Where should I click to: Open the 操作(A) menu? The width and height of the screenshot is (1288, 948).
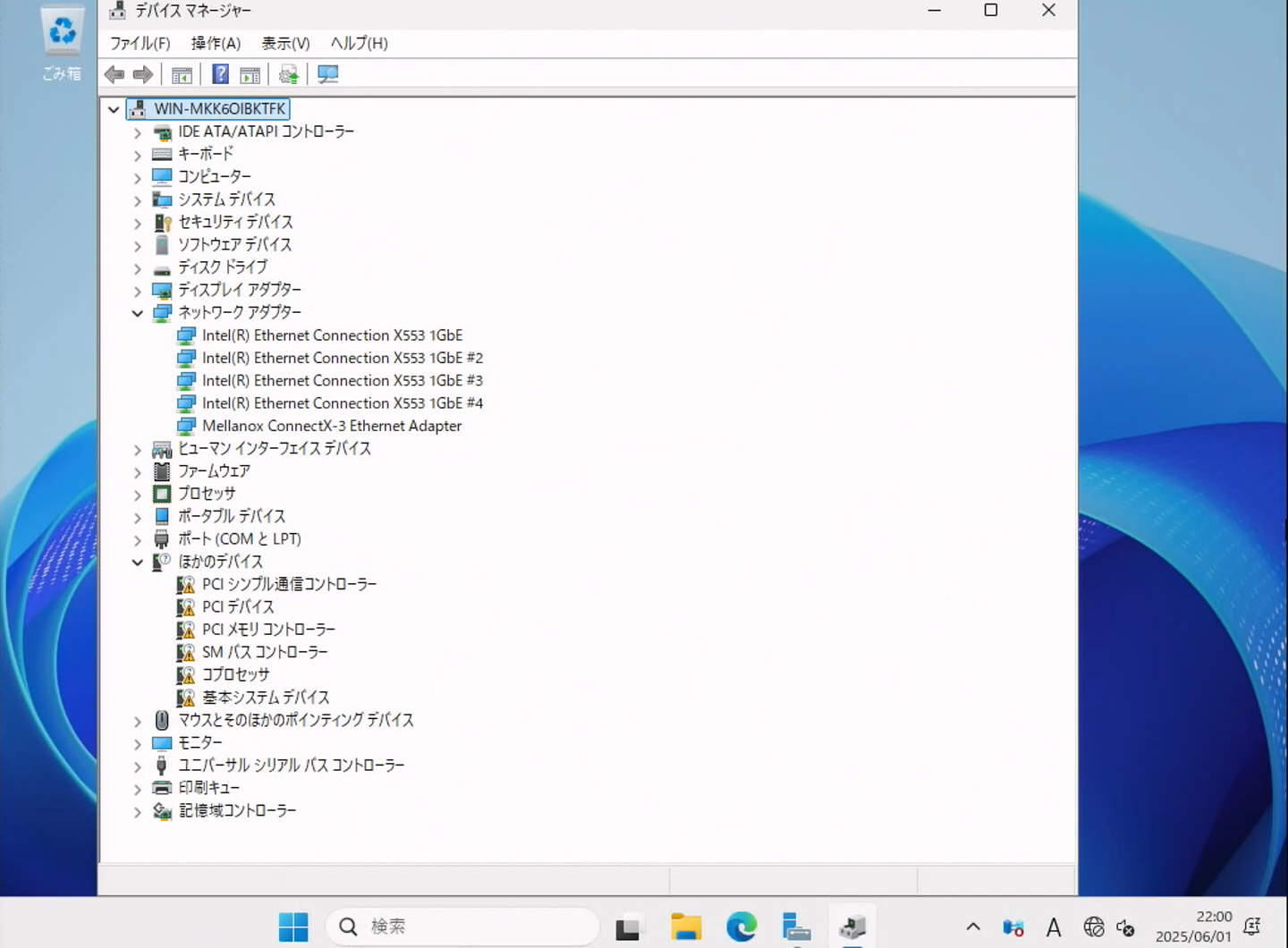[216, 43]
